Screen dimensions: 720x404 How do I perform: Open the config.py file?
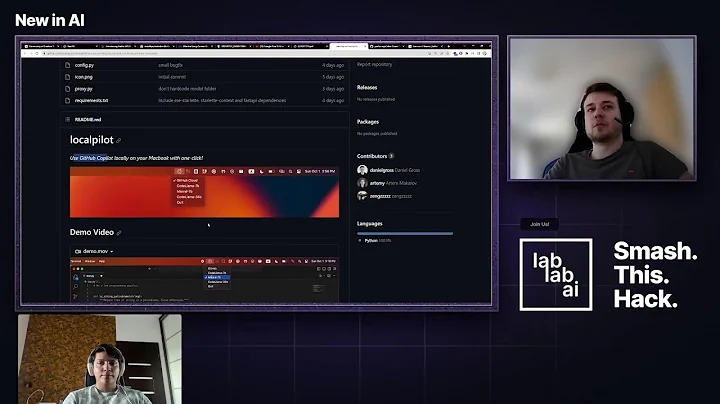(84, 65)
